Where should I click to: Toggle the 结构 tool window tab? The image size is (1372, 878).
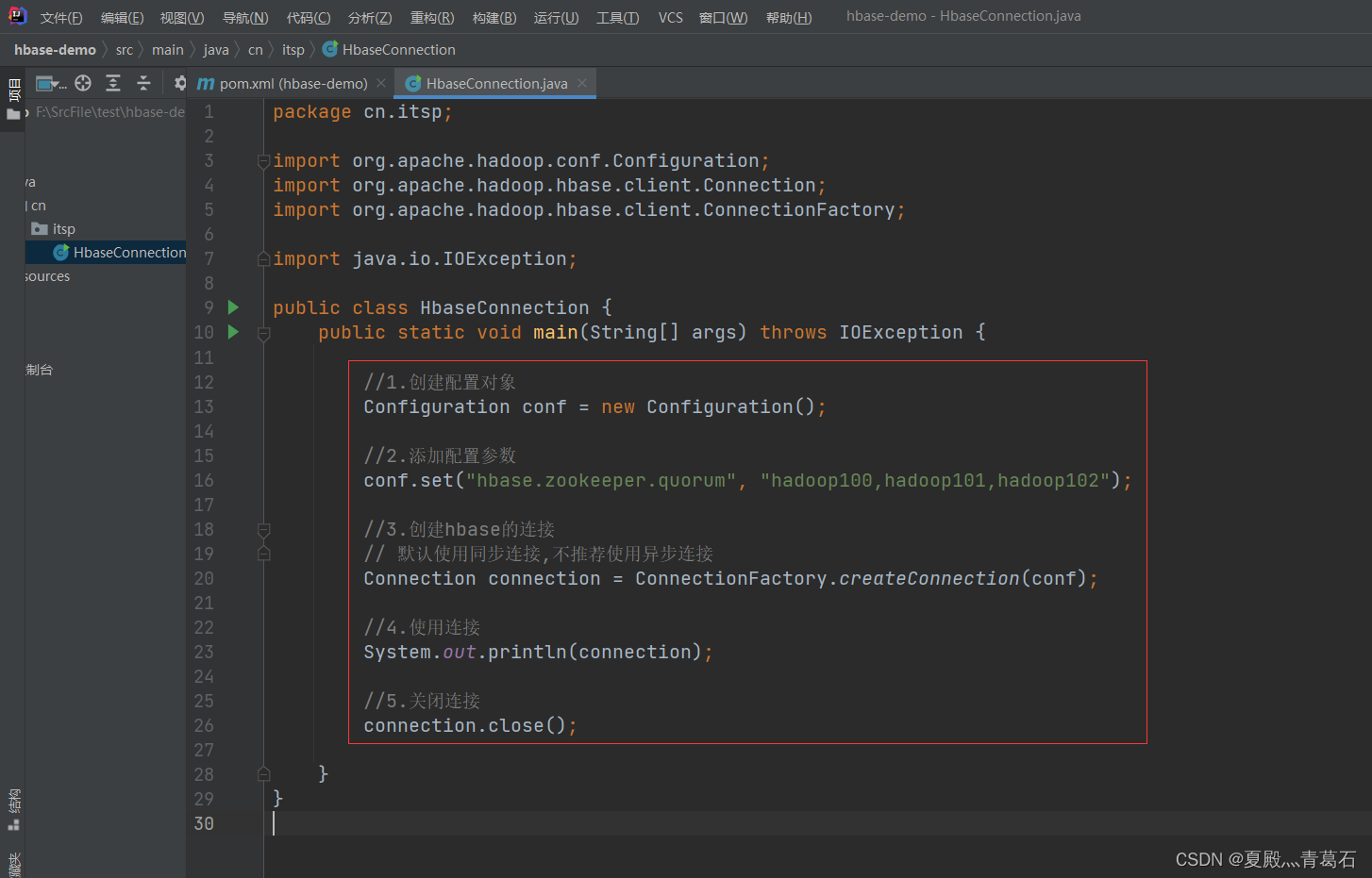click(13, 809)
